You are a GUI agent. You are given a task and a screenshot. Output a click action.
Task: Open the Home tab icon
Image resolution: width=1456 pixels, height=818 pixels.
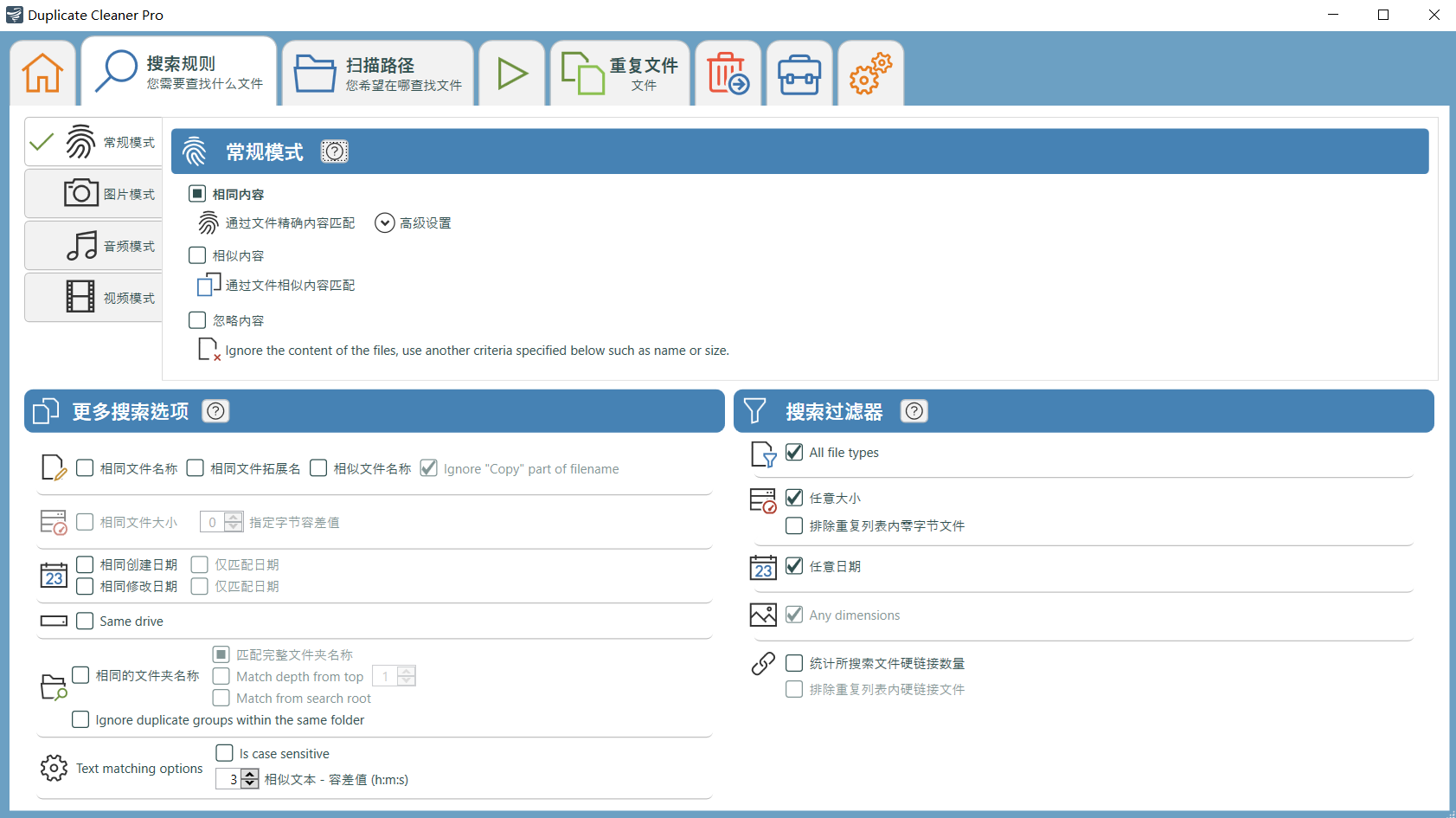42,73
